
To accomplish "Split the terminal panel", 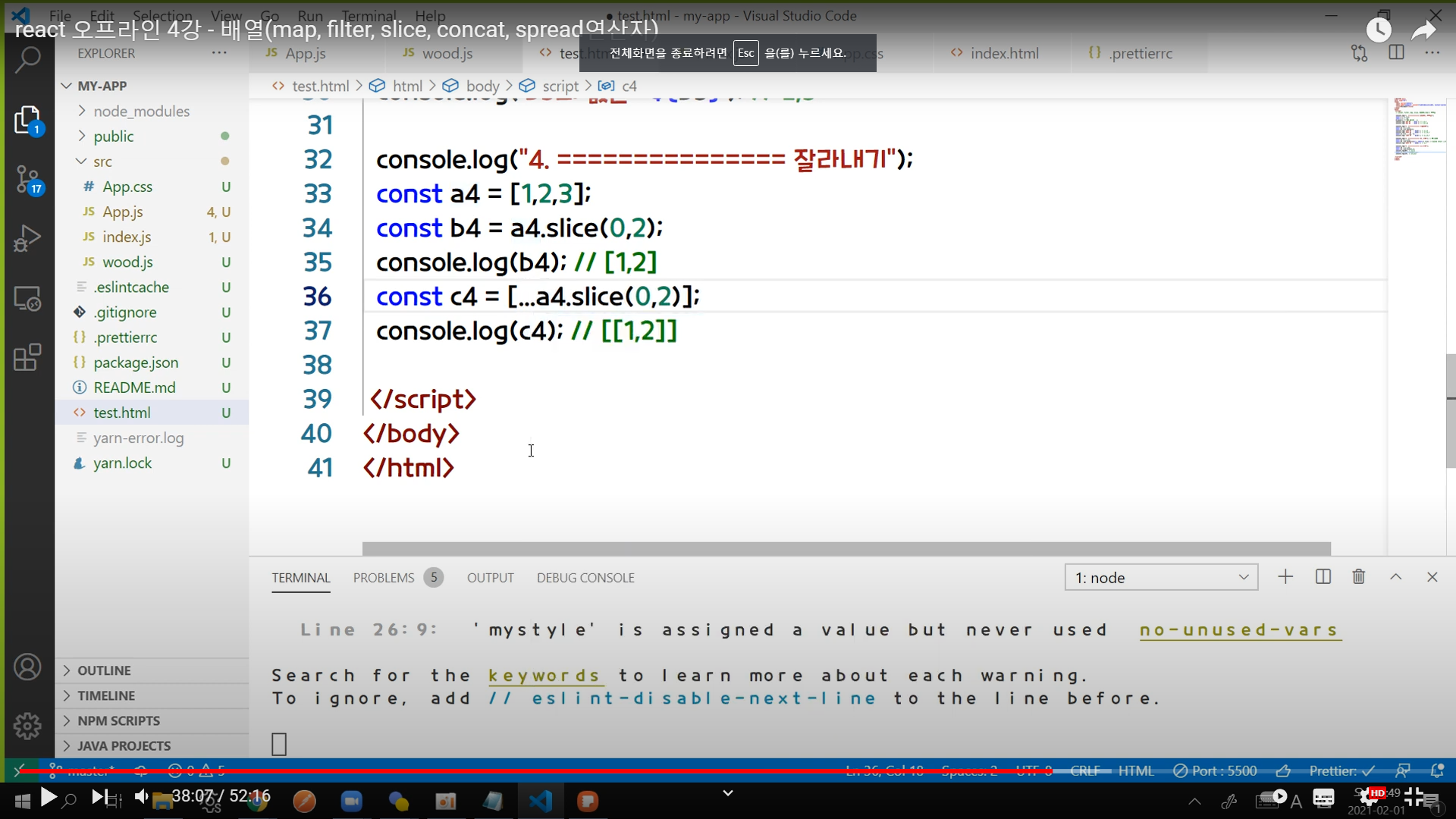I will [x=1323, y=577].
